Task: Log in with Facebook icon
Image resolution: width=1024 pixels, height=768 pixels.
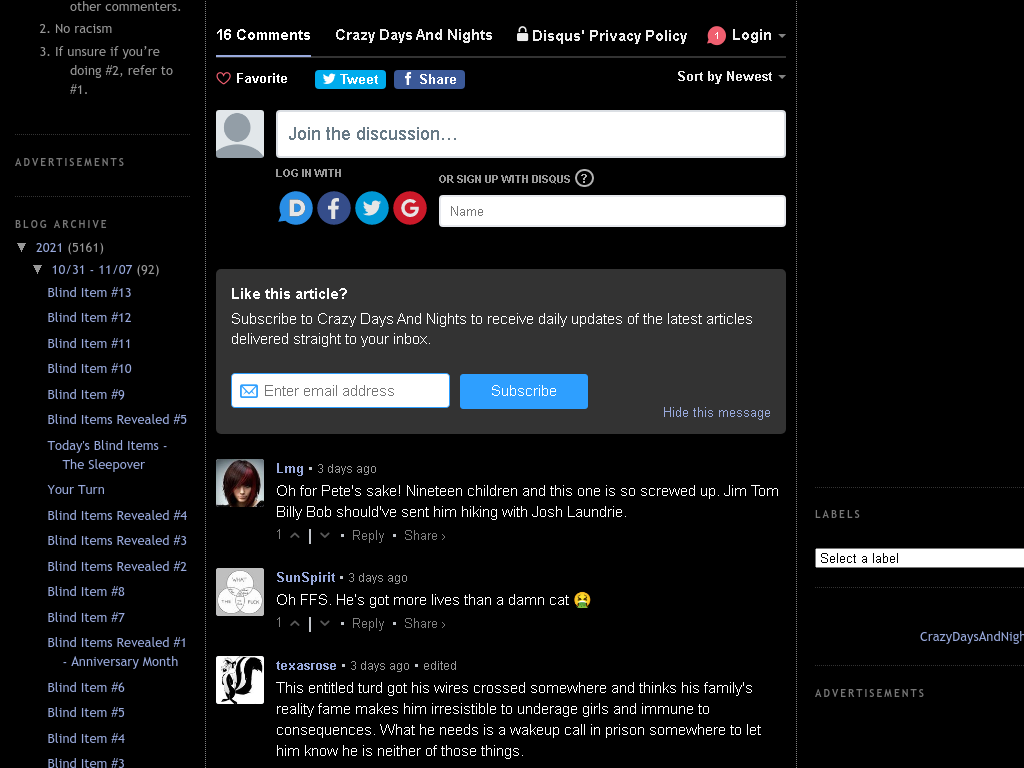Action: (334, 208)
